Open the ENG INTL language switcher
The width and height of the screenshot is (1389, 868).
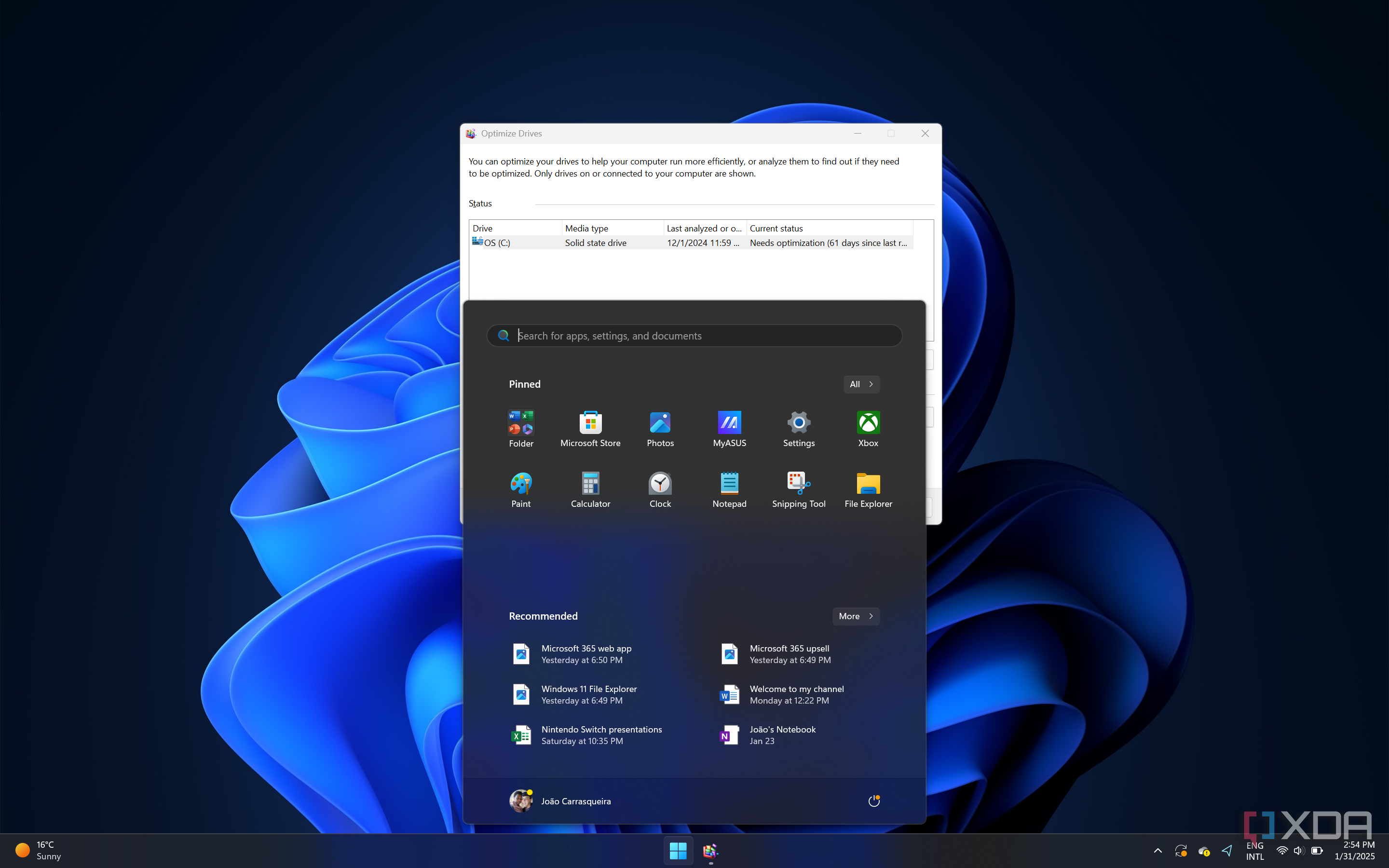point(1255,850)
